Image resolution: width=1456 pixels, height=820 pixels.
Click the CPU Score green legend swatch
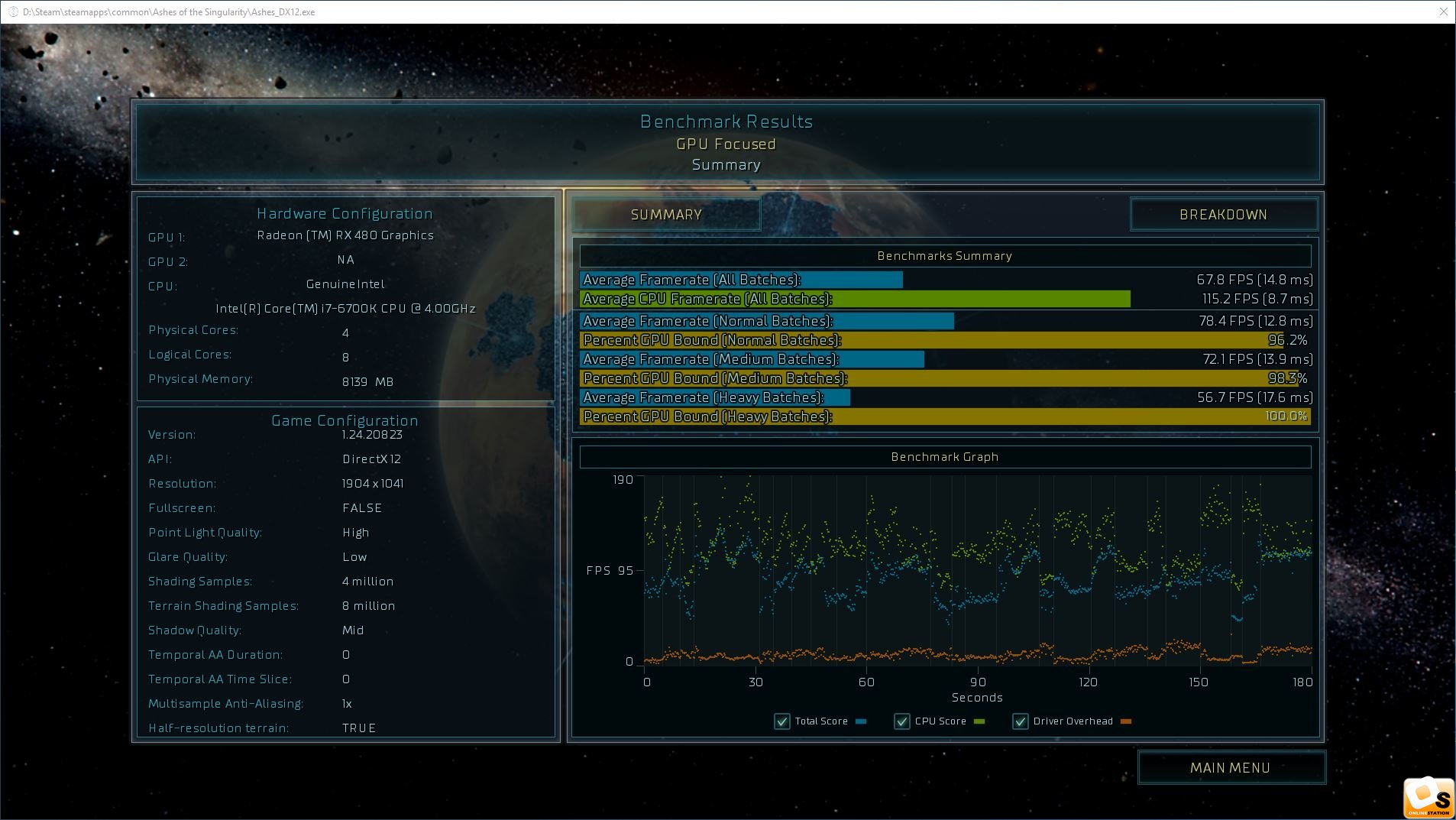(x=979, y=721)
